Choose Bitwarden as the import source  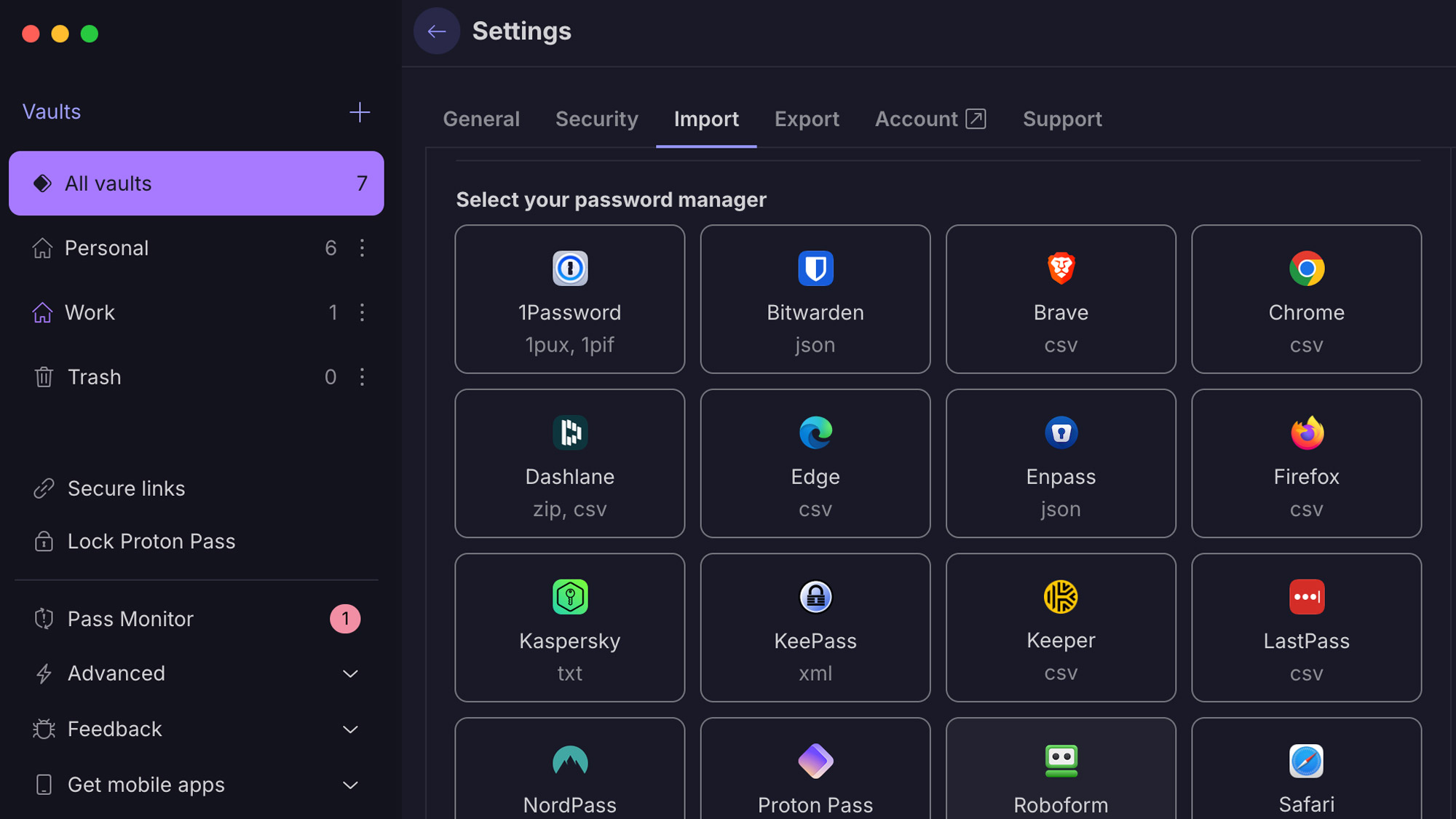pos(815,299)
